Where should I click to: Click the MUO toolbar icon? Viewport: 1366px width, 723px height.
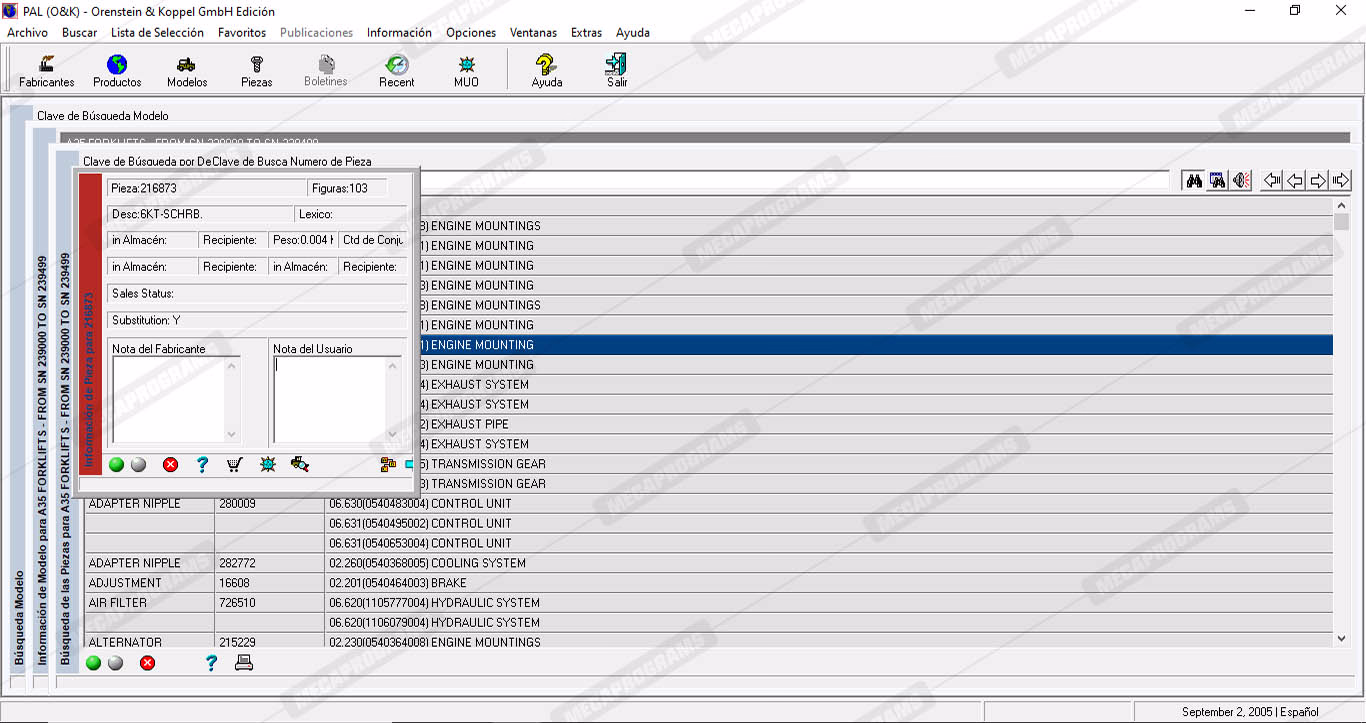tap(466, 71)
